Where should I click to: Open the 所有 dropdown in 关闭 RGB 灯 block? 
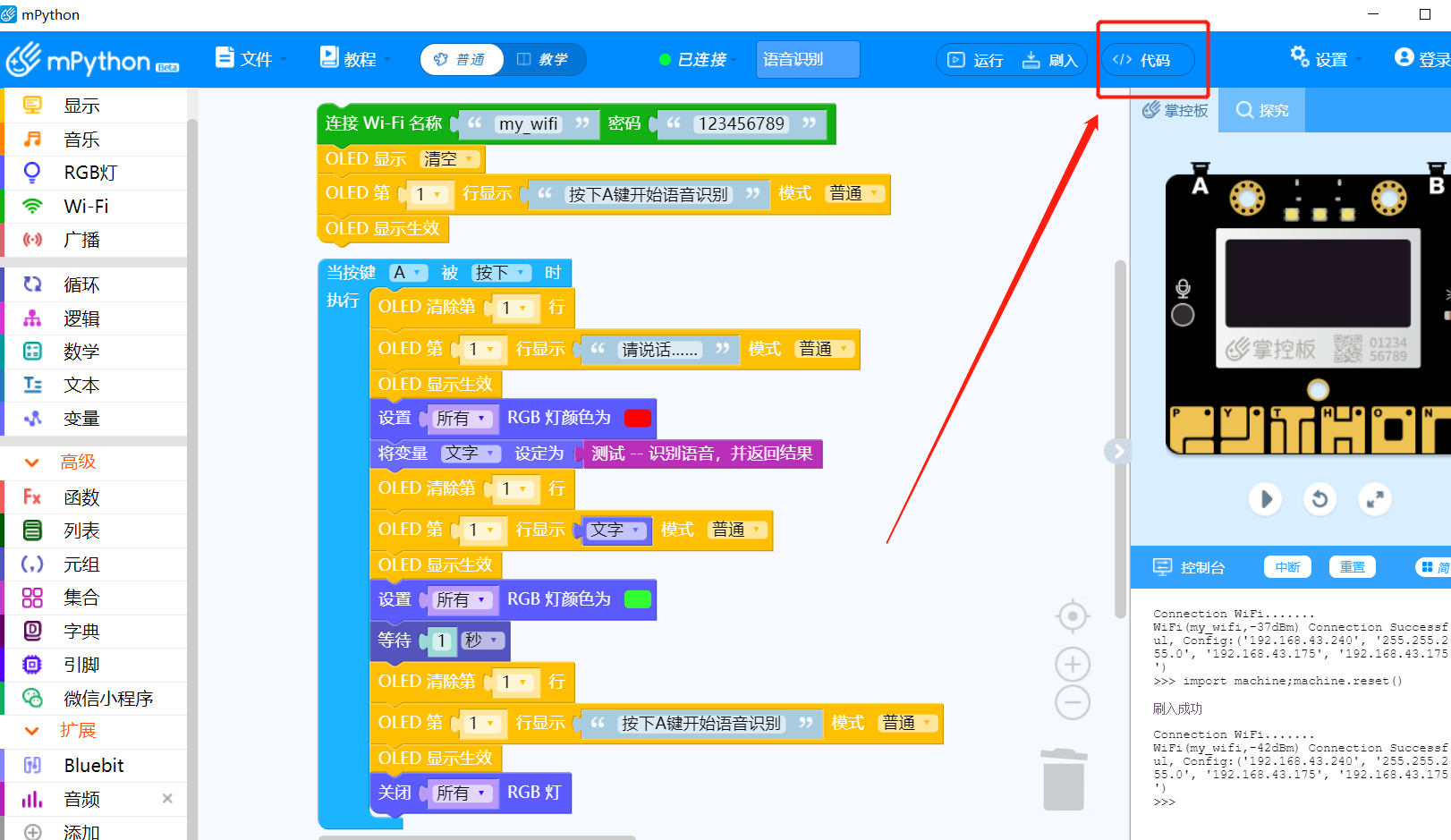point(461,793)
